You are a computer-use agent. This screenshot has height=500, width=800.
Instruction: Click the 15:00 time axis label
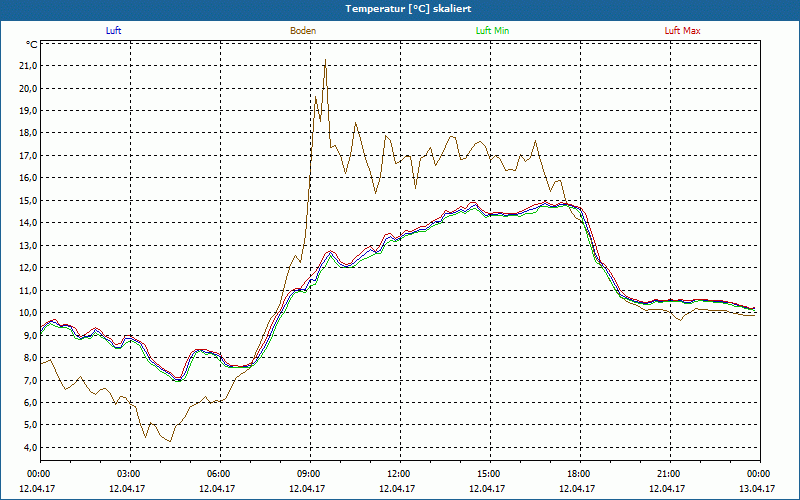pos(487,474)
